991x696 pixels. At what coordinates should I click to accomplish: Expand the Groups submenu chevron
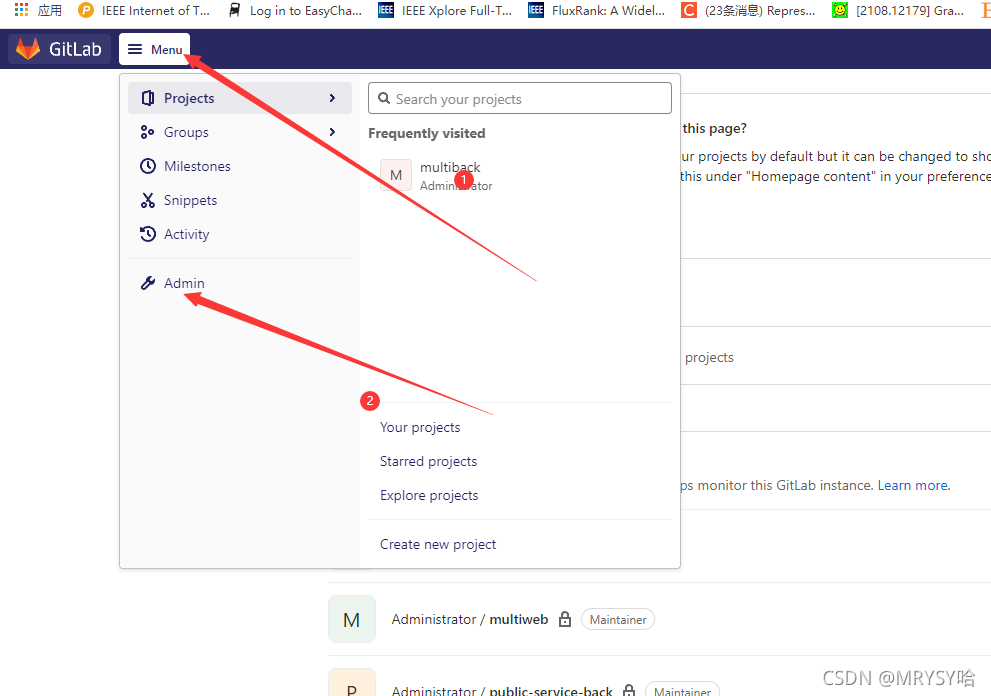332,132
